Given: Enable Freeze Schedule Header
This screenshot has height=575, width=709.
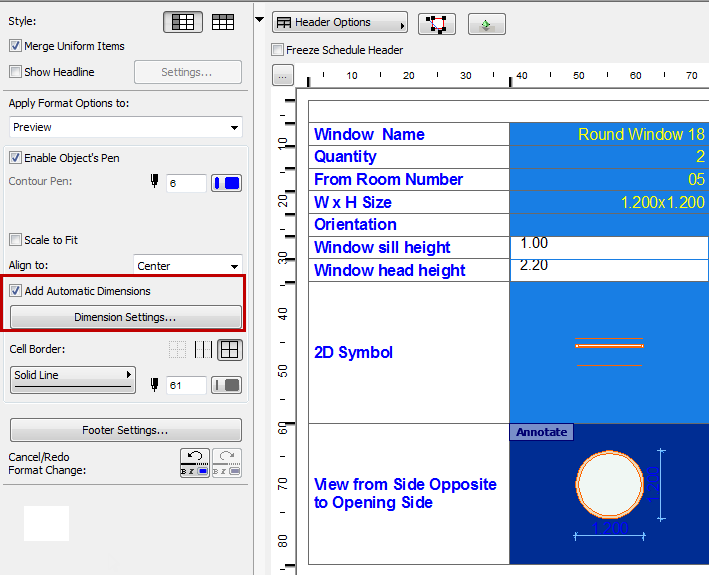Looking at the screenshot, I should [x=277, y=49].
